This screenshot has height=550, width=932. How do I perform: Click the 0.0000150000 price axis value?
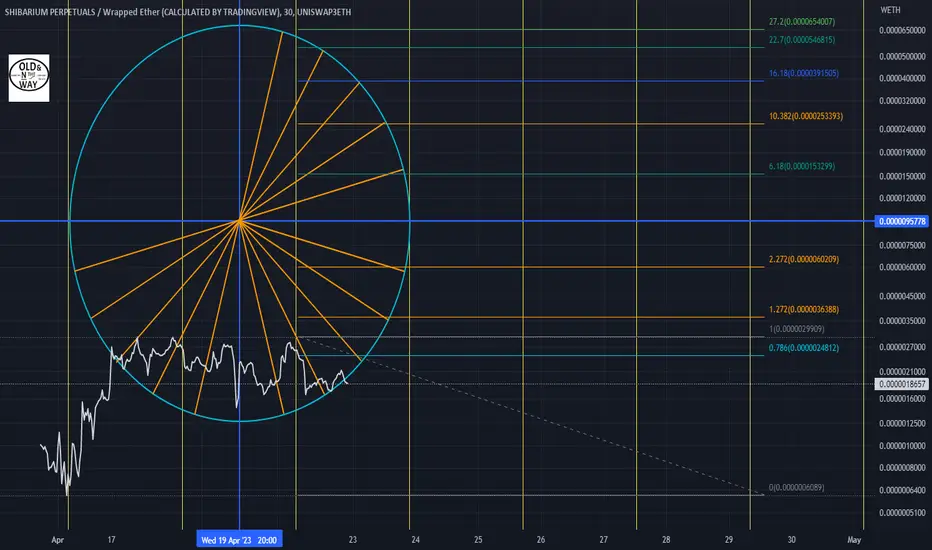click(x=902, y=177)
